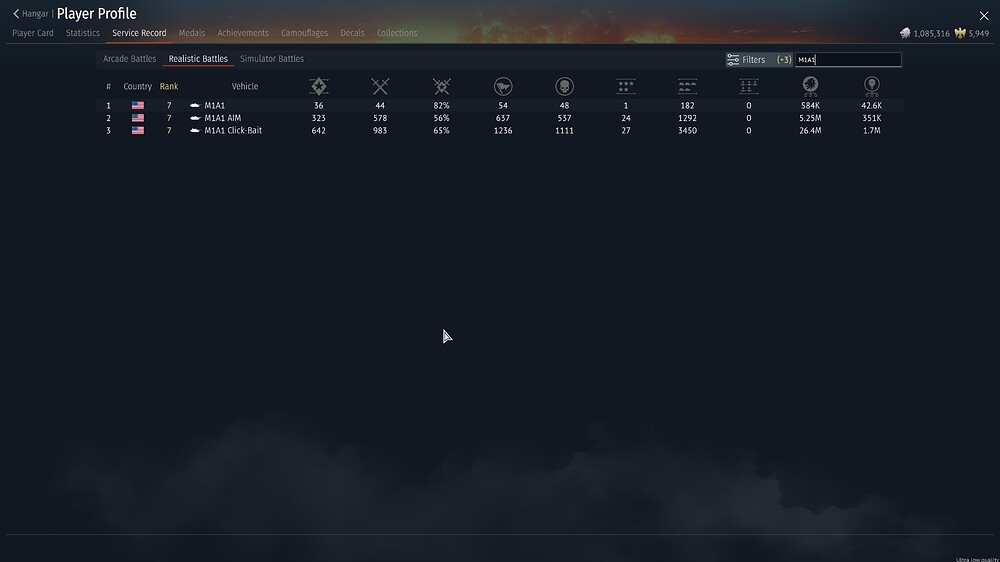Screen dimensions: 1000x562
Task: Click the 56% win rate value
Action: (x=441, y=118)
